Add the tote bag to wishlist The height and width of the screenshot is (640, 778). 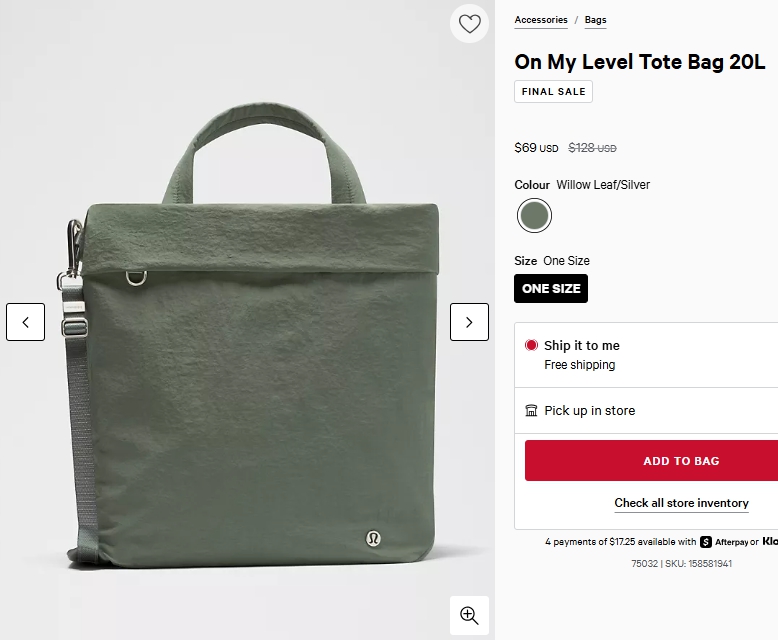pyautogui.click(x=469, y=24)
